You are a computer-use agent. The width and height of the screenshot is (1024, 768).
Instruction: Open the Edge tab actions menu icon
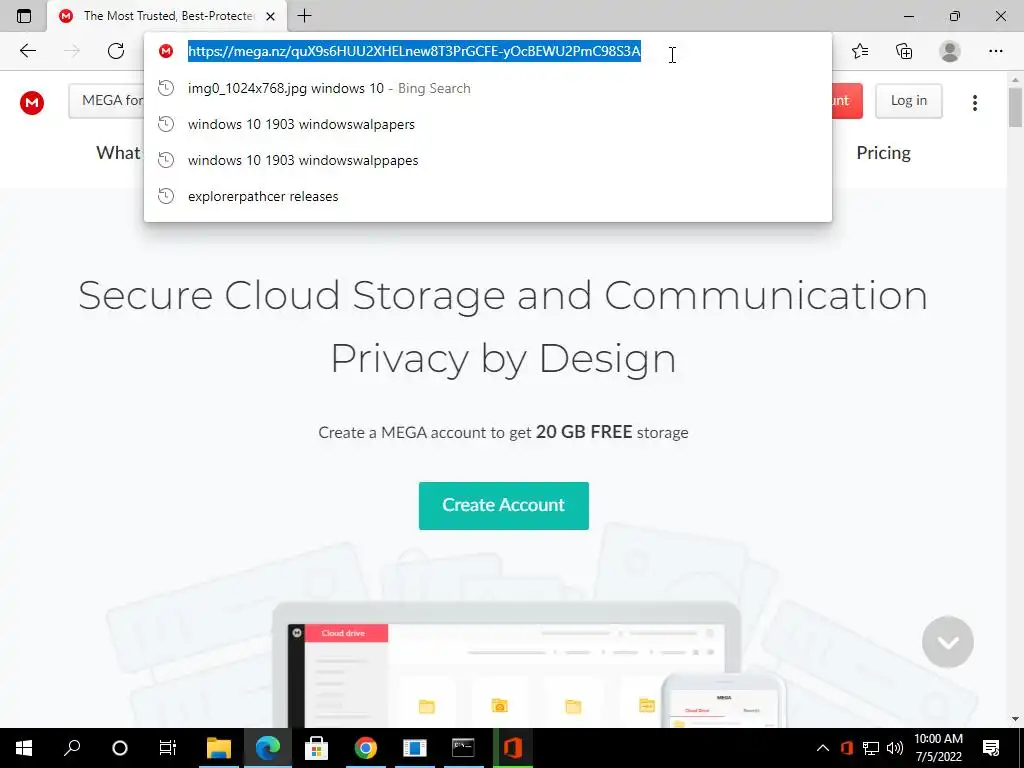[x=24, y=16]
